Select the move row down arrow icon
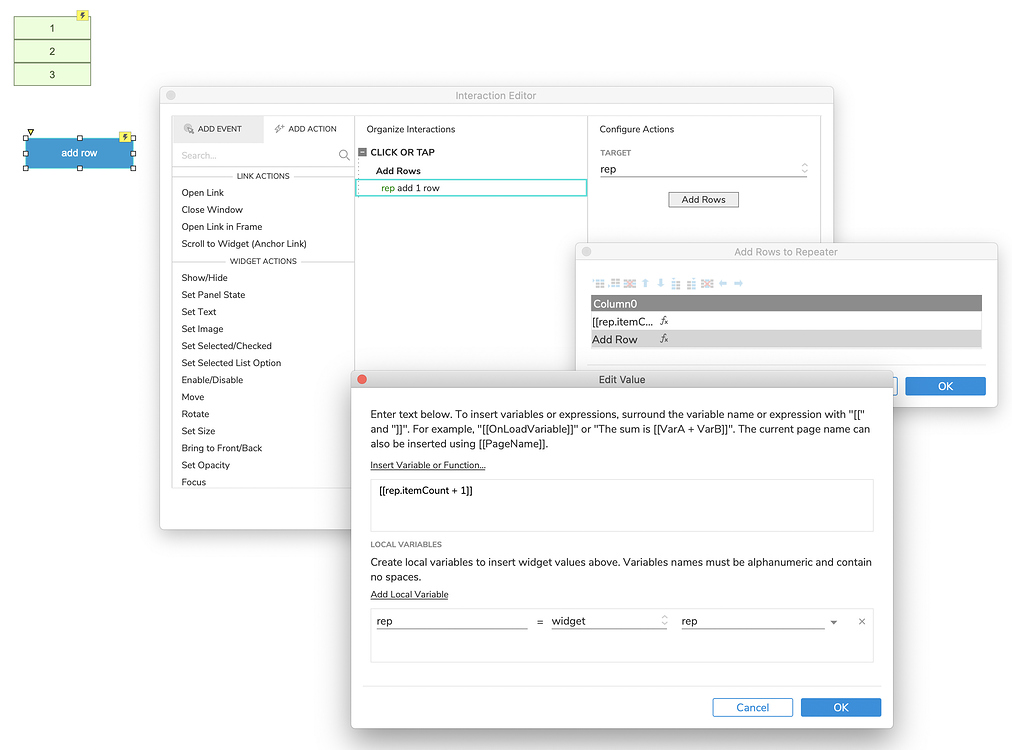1012x750 pixels. [661, 283]
